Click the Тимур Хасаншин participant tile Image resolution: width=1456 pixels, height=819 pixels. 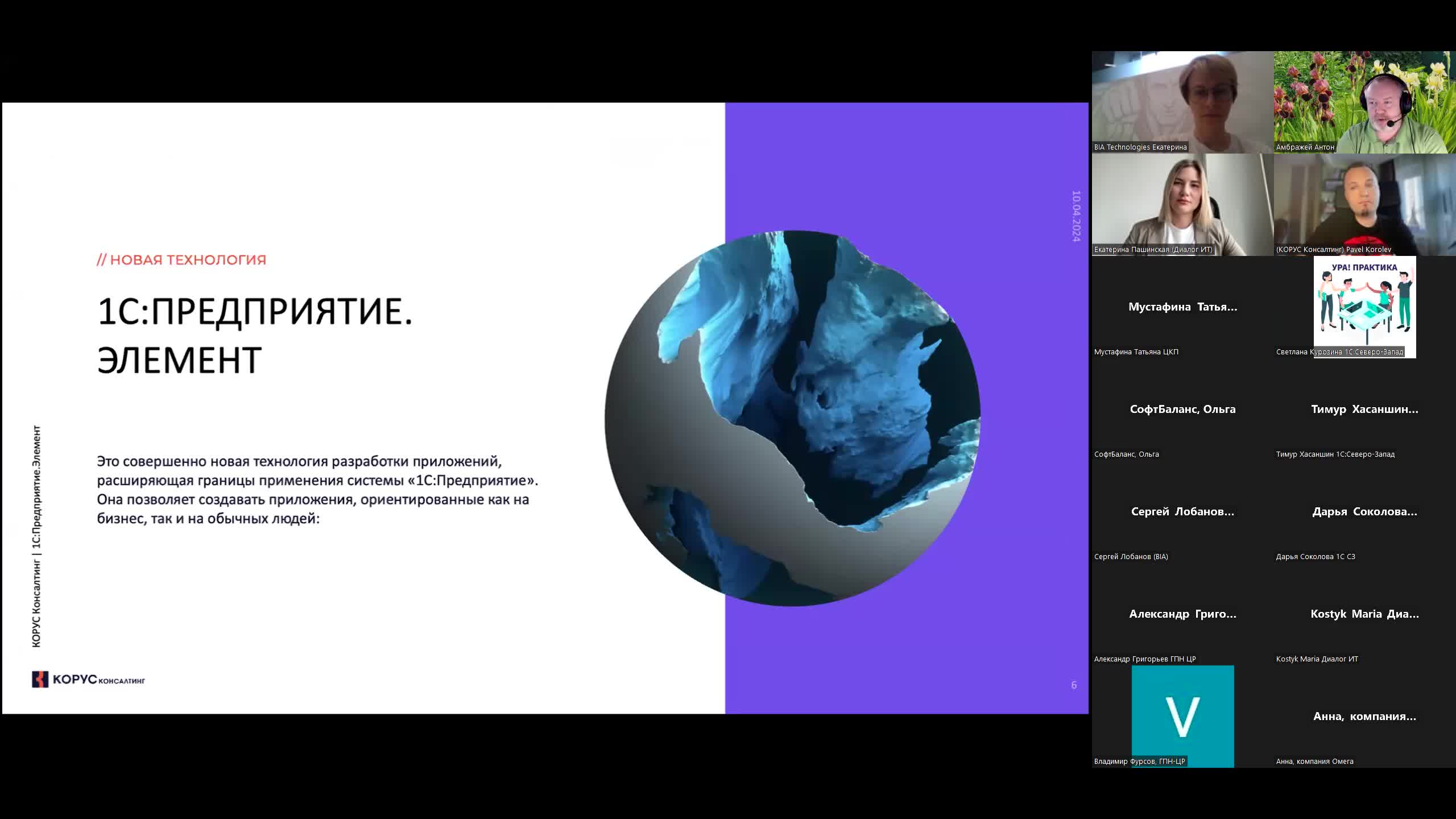pyautogui.click(x=1364, y=409)
